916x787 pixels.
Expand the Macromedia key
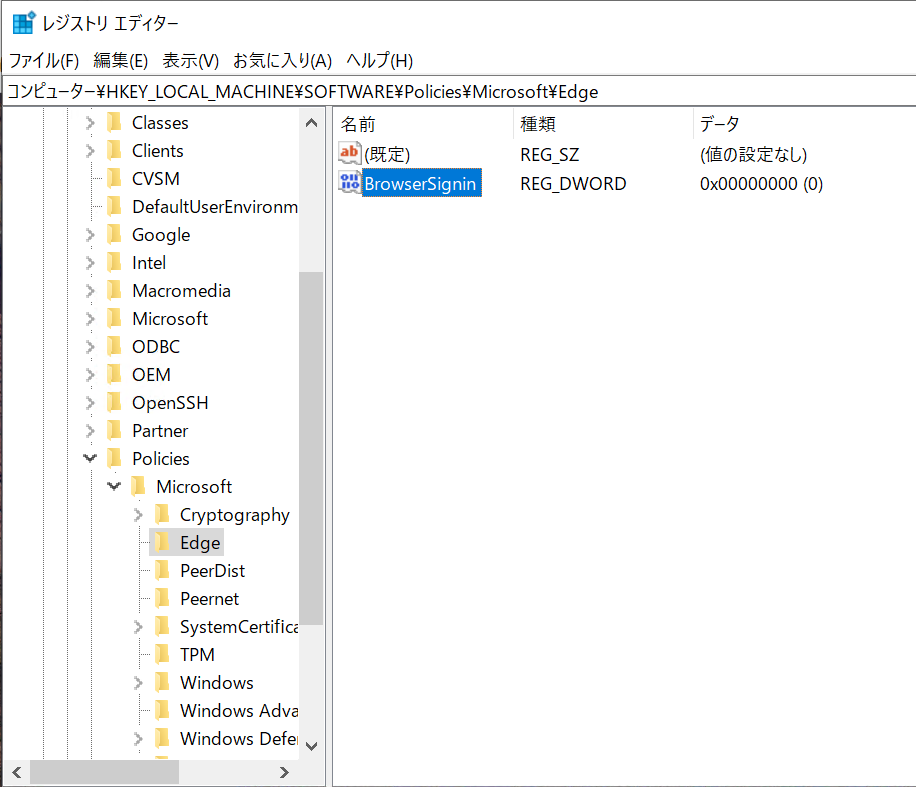click(90, 291)
